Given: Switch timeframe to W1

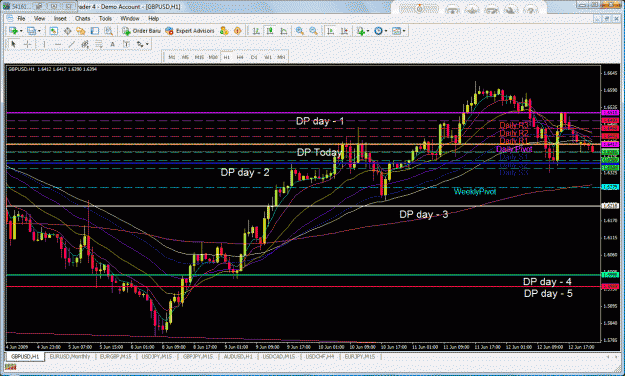Looking at the screenshot, I should point(268,57).
